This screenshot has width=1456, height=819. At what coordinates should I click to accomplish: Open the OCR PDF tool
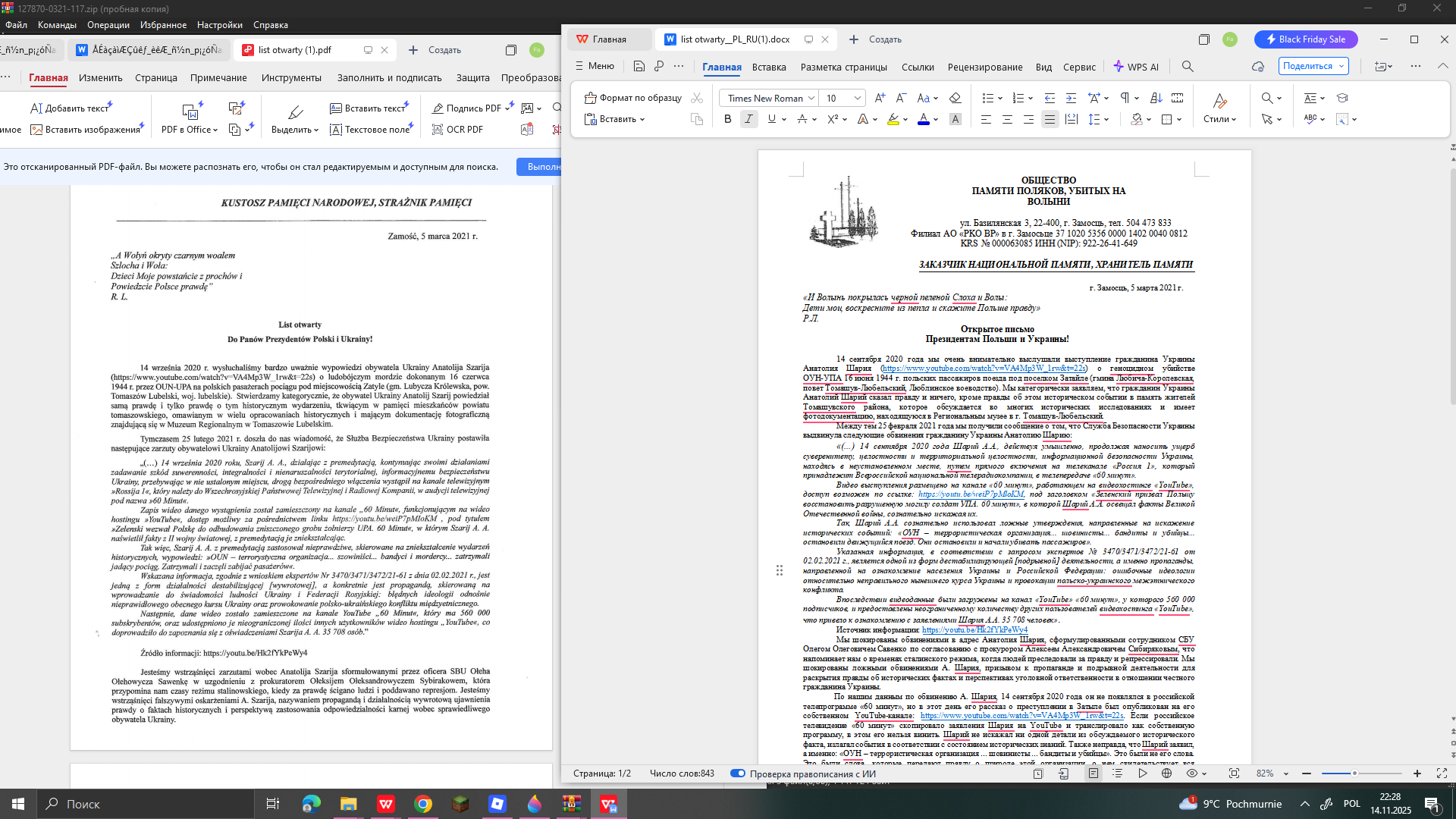pos(457,130)
